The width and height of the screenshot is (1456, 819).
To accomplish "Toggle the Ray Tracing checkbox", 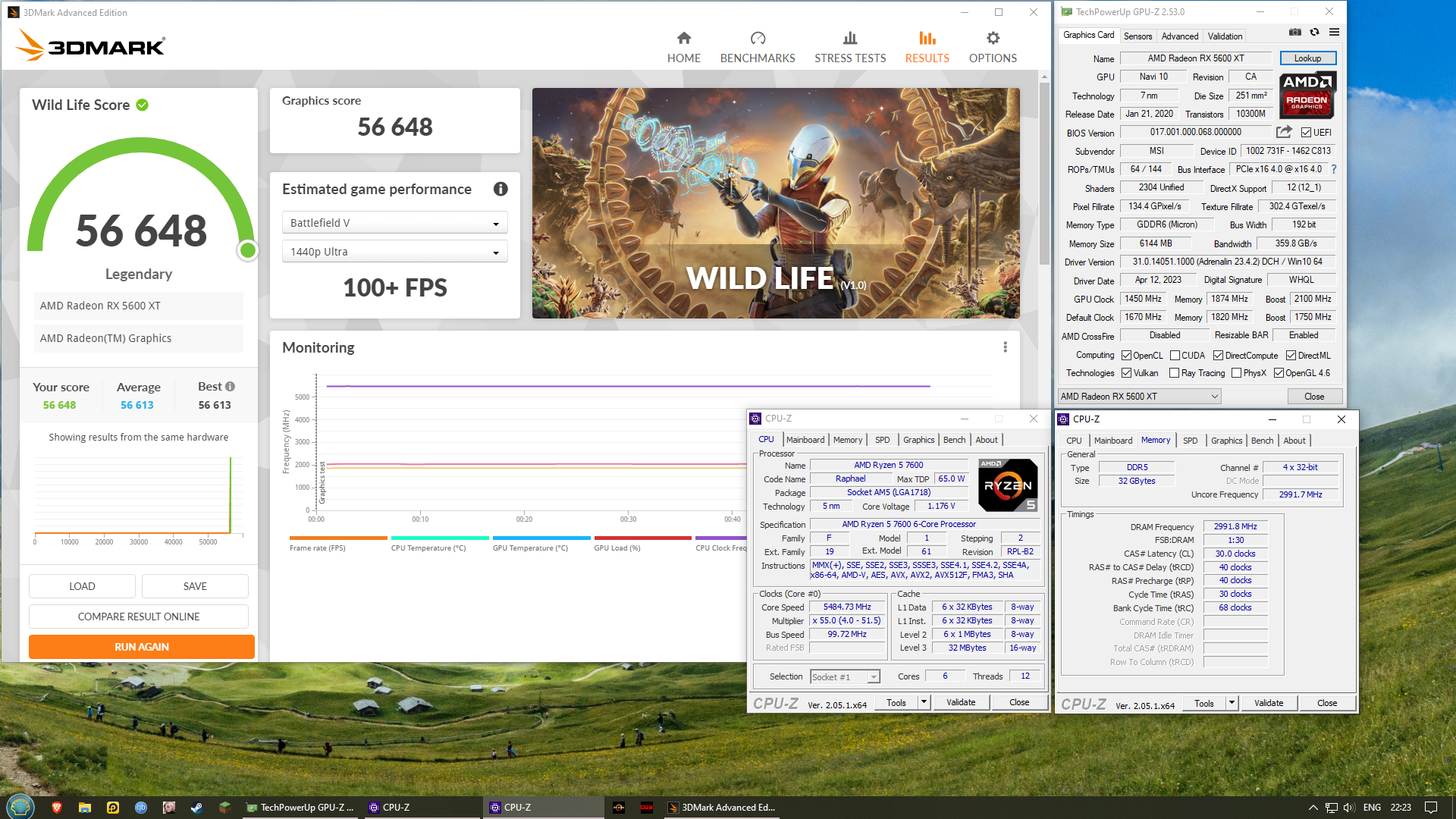I will (x=1174, y=373).
